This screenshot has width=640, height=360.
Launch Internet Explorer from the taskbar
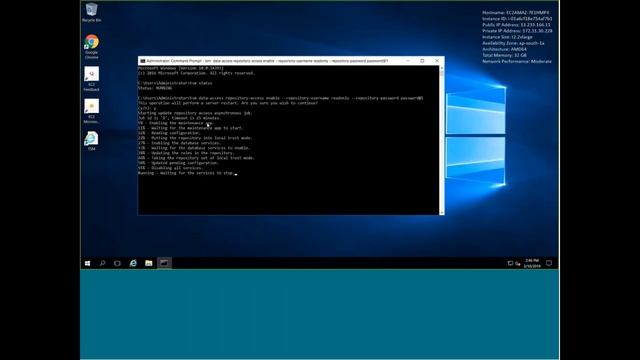[x=133, y=263]
